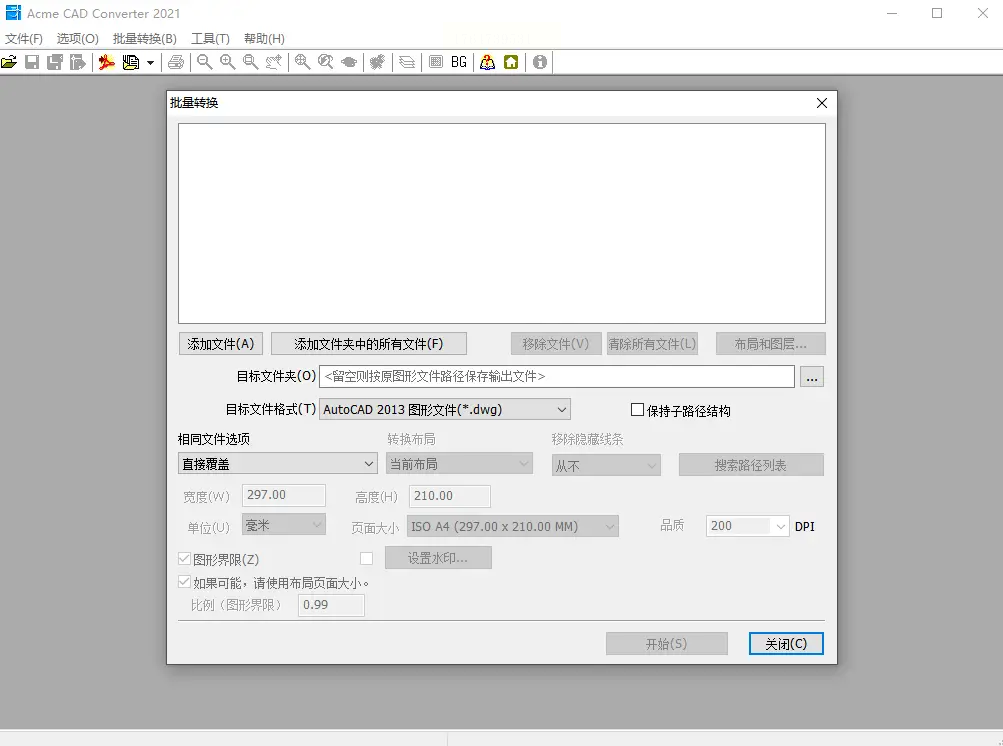Click the 开始(S) button
The height and width of the screenshot is (746, 1003).
(667, 644)
